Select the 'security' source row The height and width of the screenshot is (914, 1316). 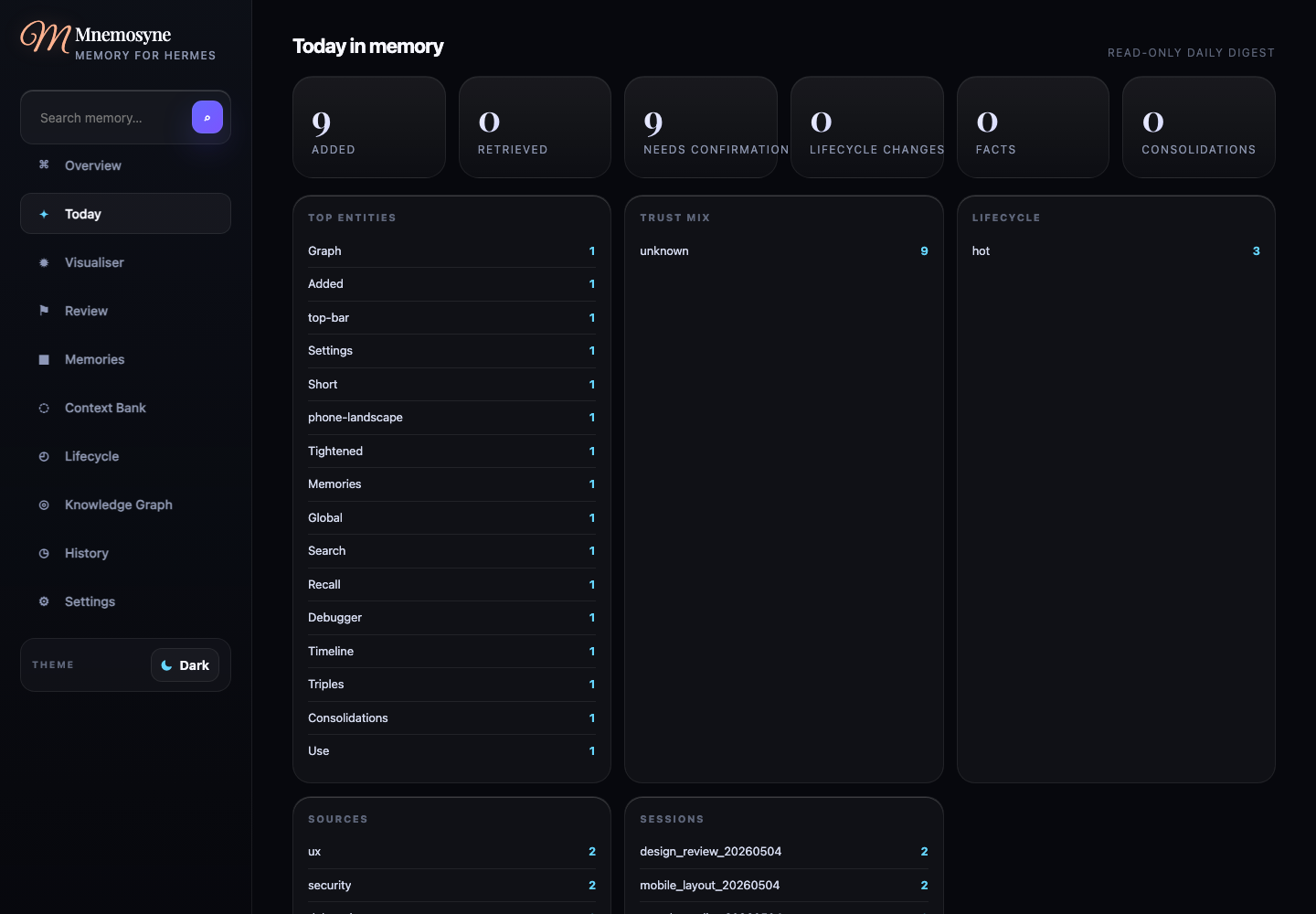(x=451, y=886)
